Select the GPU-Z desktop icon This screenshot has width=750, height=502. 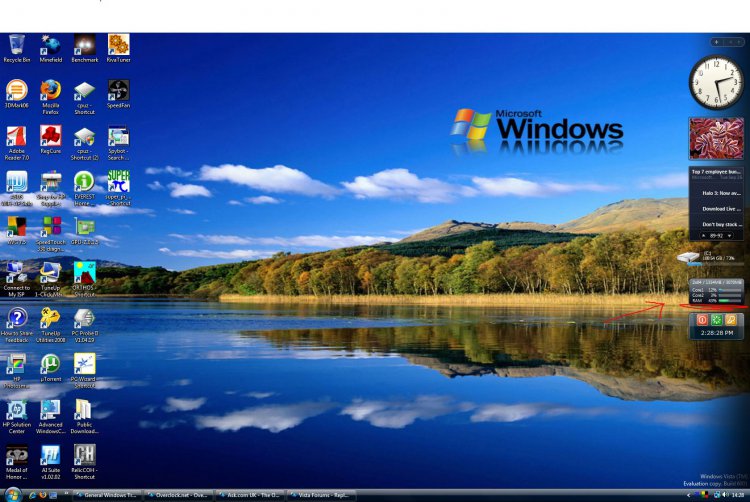pyautogui.click(x=85, y=231)
